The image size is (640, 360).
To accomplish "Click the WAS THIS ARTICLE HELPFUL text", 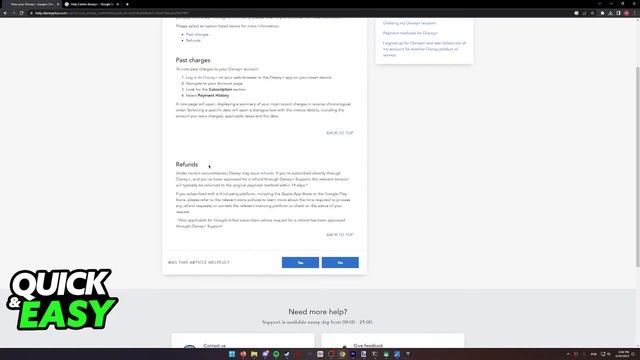I will 199,262.
